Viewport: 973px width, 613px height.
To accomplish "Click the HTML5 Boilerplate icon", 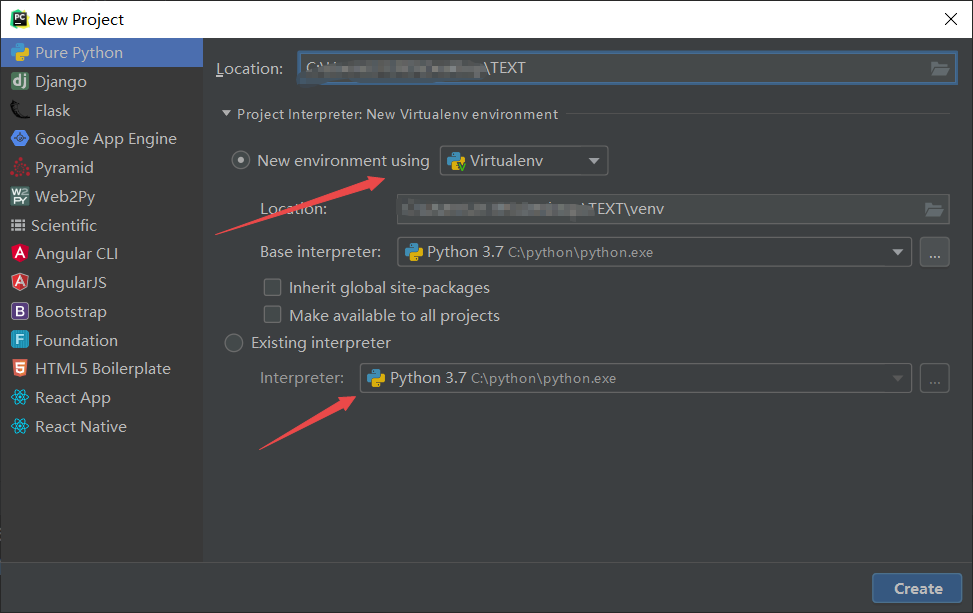I will 20,369.
